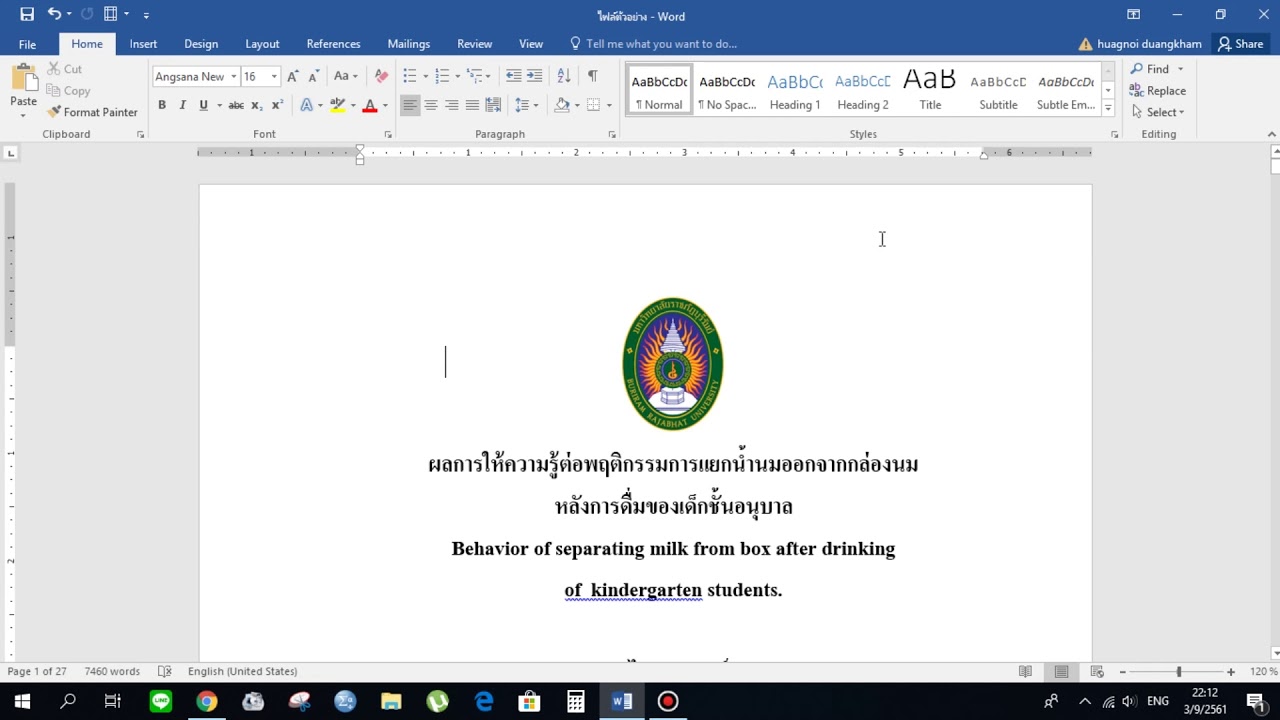Screen dimensions: 1280x720
Task: Open the Borders dropdown arrow
Action: (609, 105)
